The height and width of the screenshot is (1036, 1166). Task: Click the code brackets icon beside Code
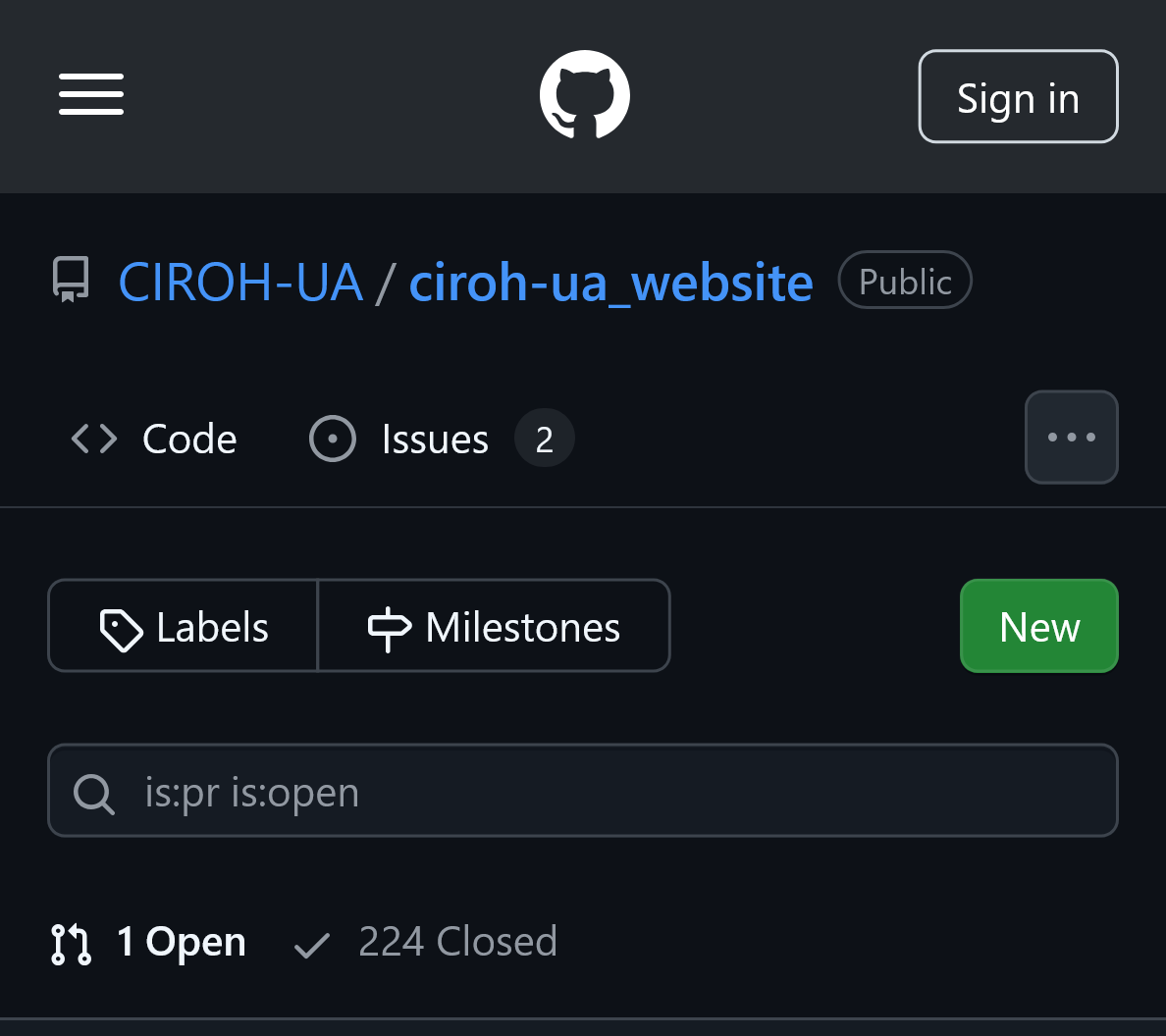93,439
